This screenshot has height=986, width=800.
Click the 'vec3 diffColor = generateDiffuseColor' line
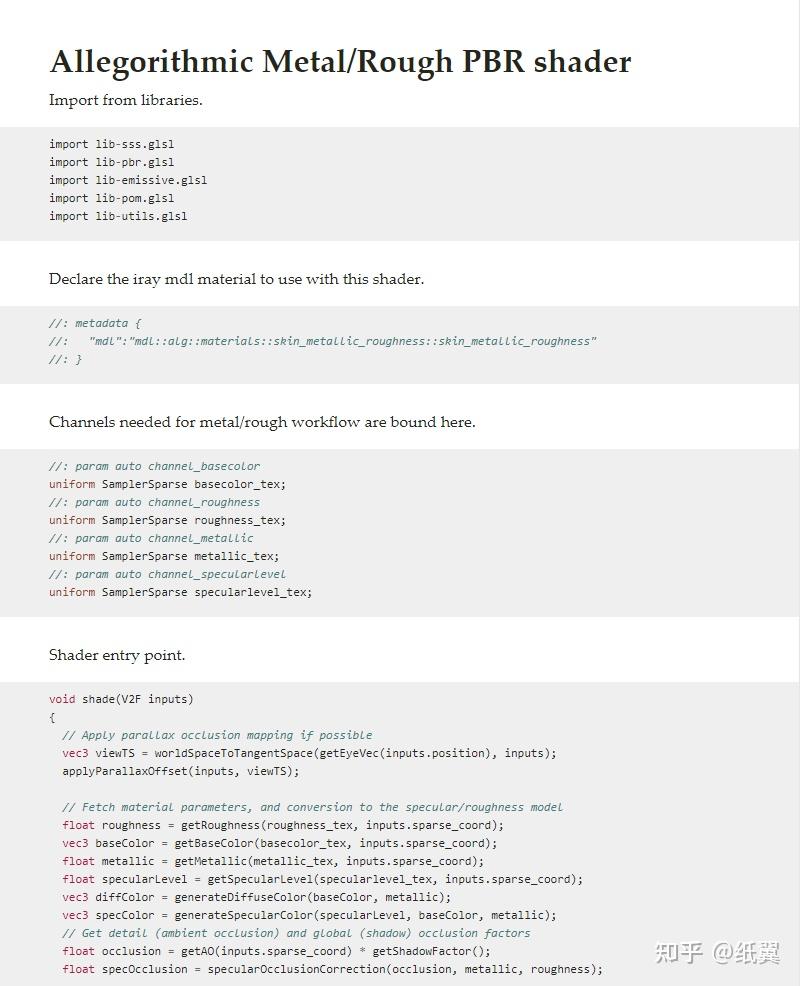click(x=256, y=897)
